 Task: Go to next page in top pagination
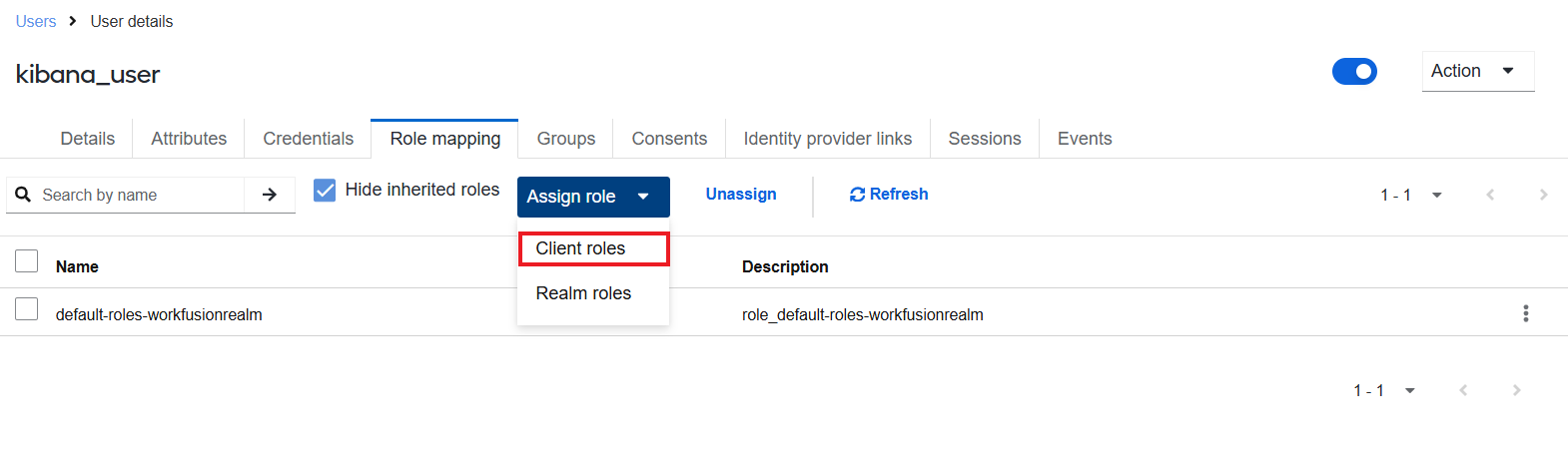pos(1543,195)
